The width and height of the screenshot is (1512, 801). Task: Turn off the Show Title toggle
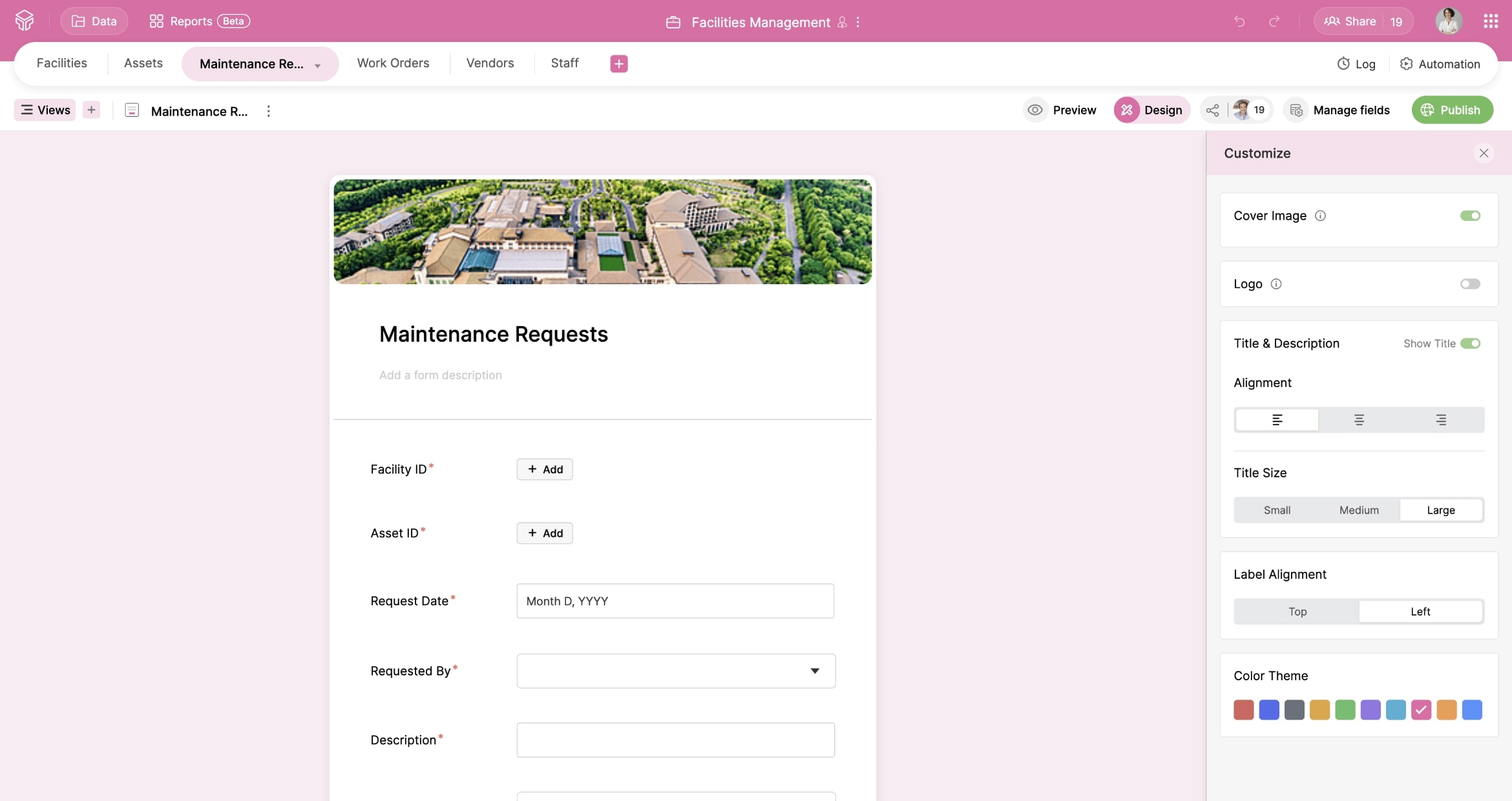[1470, 344]
